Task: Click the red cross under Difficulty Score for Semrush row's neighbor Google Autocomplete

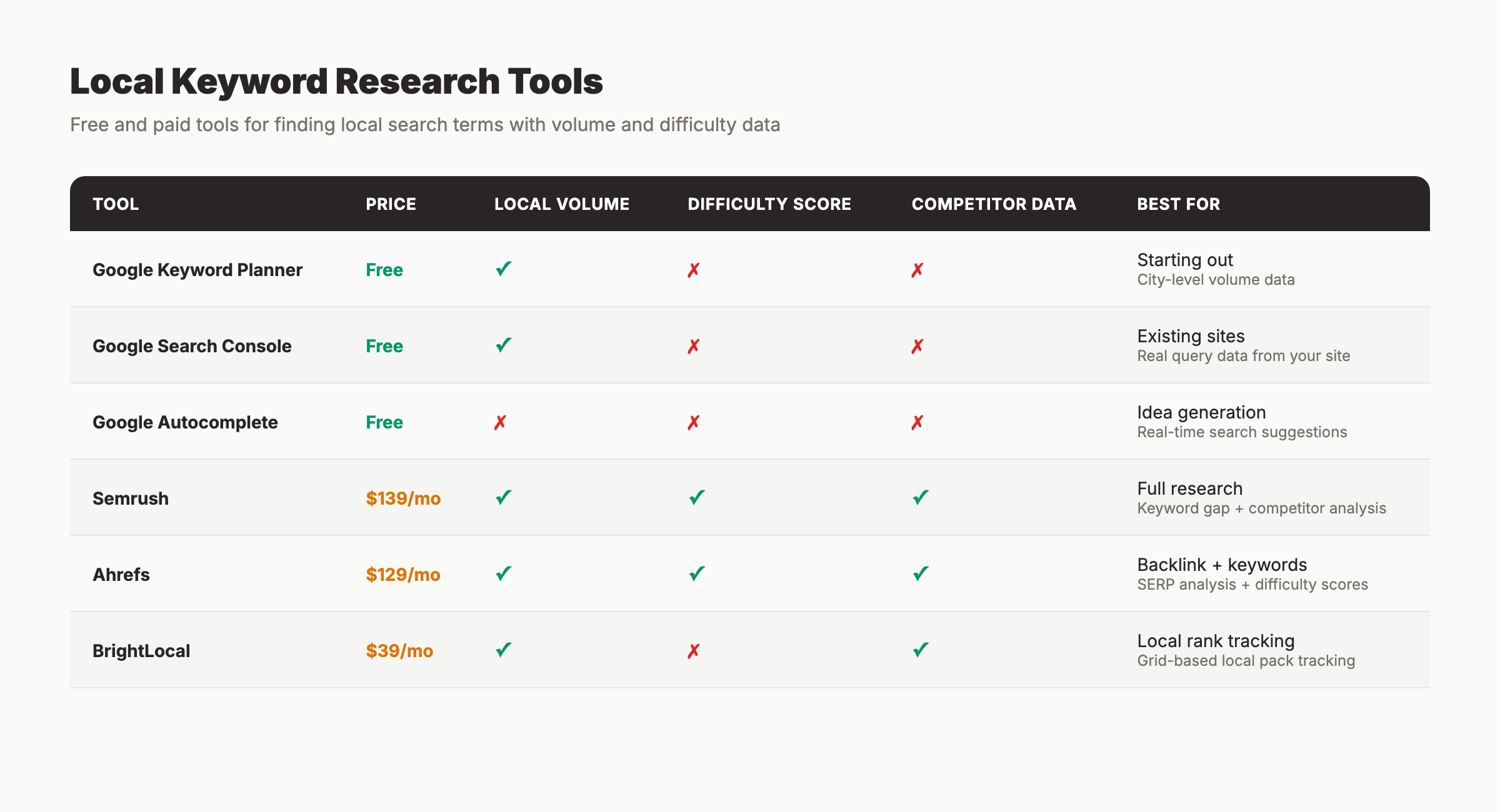Action: 694,422
